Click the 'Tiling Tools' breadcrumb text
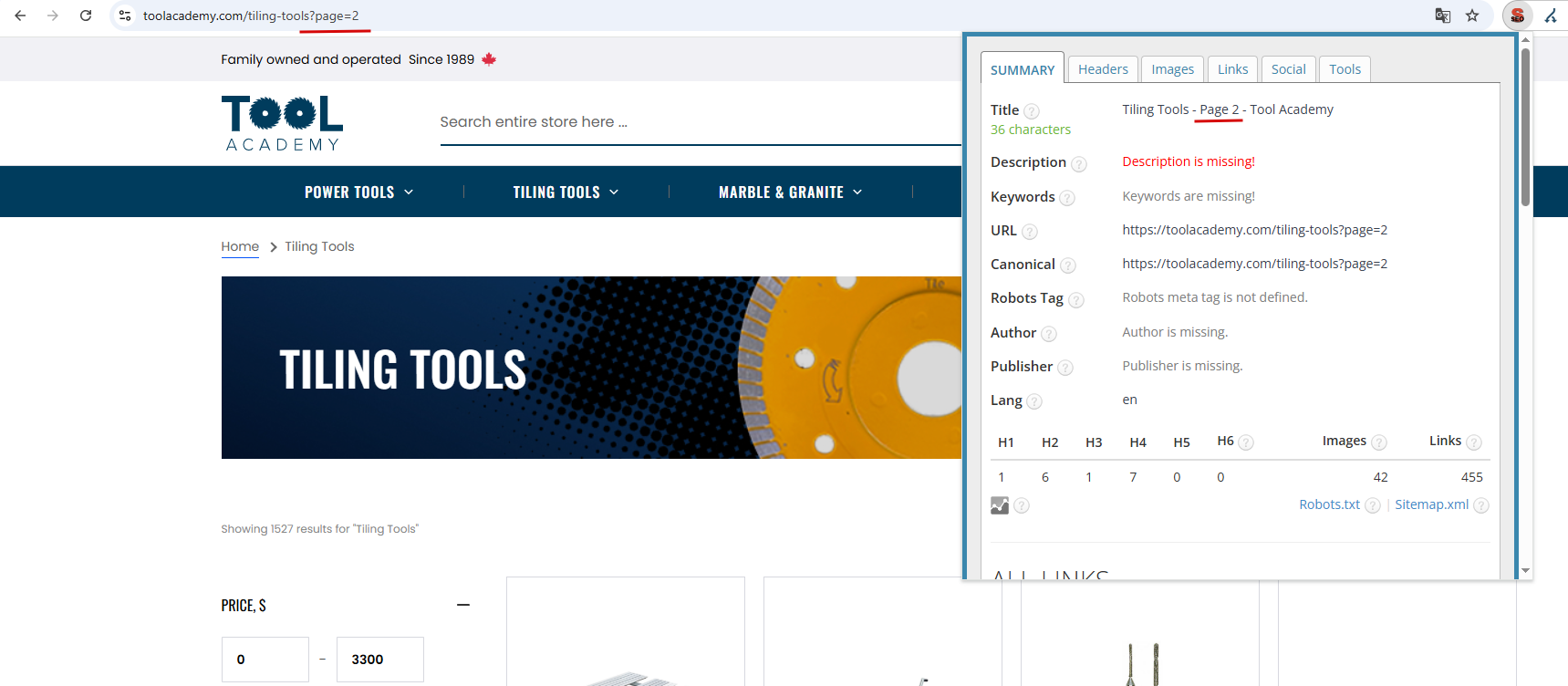 tap(319, 246)
